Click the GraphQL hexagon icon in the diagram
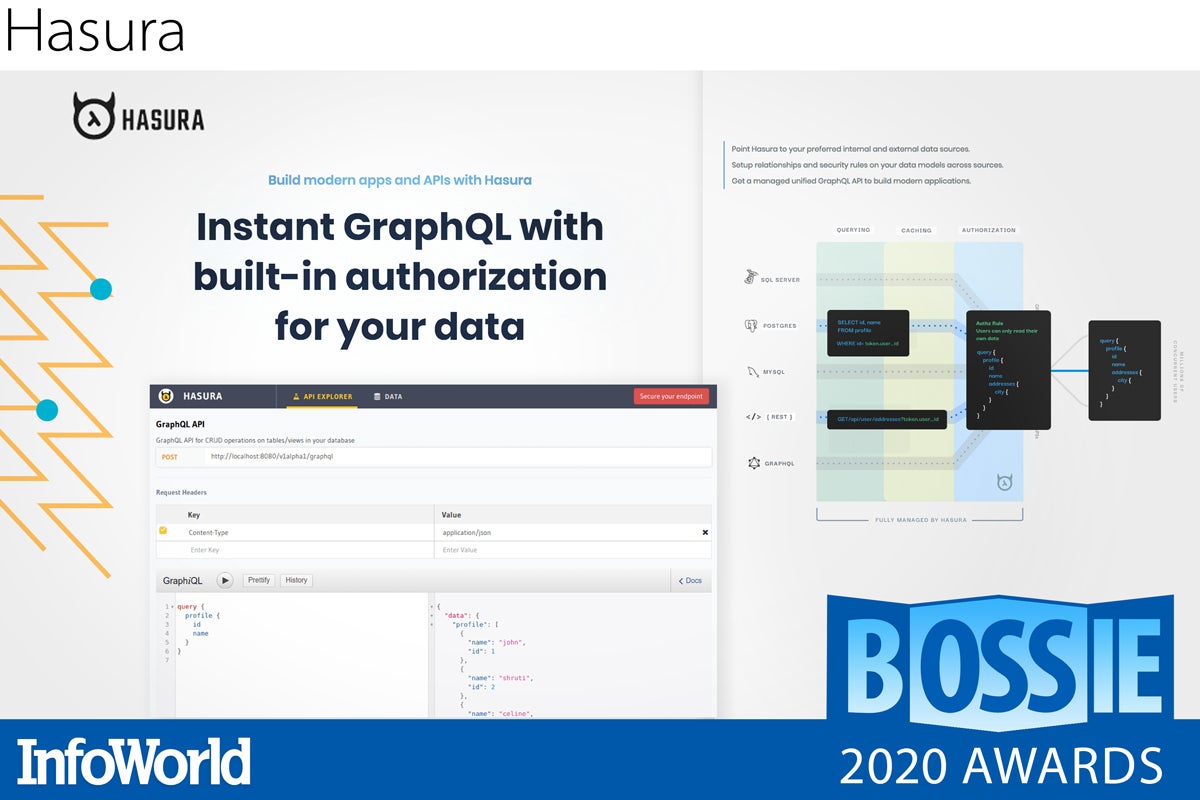 click(x=753, y=463)
